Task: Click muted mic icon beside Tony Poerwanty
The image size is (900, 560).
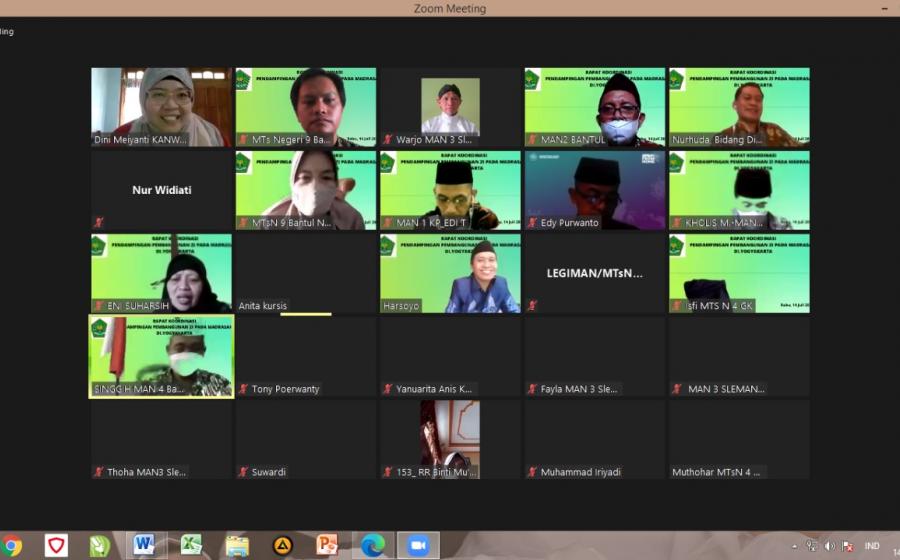Action: tap(243, 389)
